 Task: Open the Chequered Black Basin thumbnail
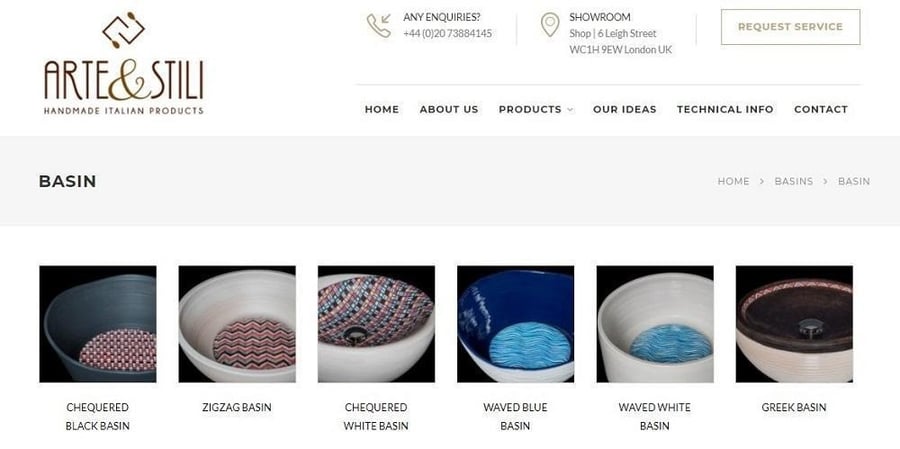coord(98,324)
